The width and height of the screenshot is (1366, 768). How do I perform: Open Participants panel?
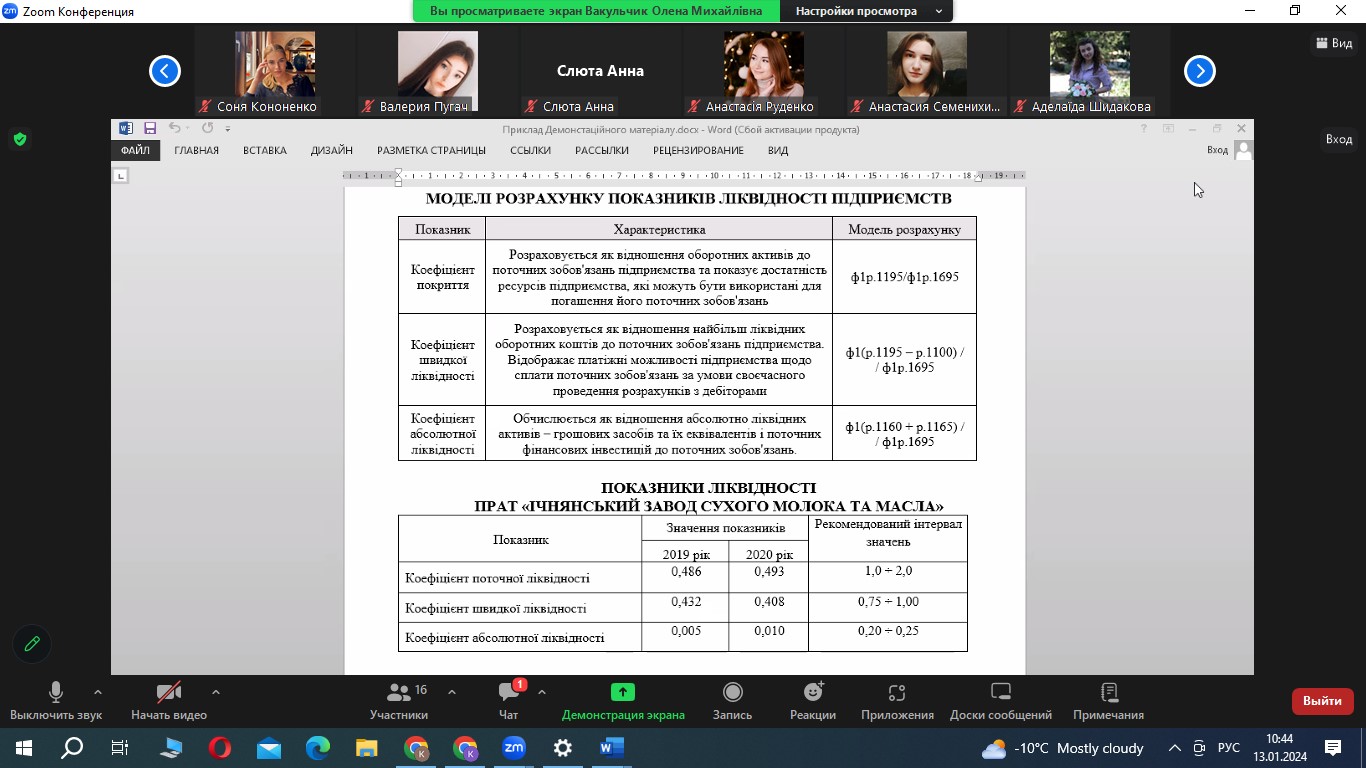pos(399,701)
